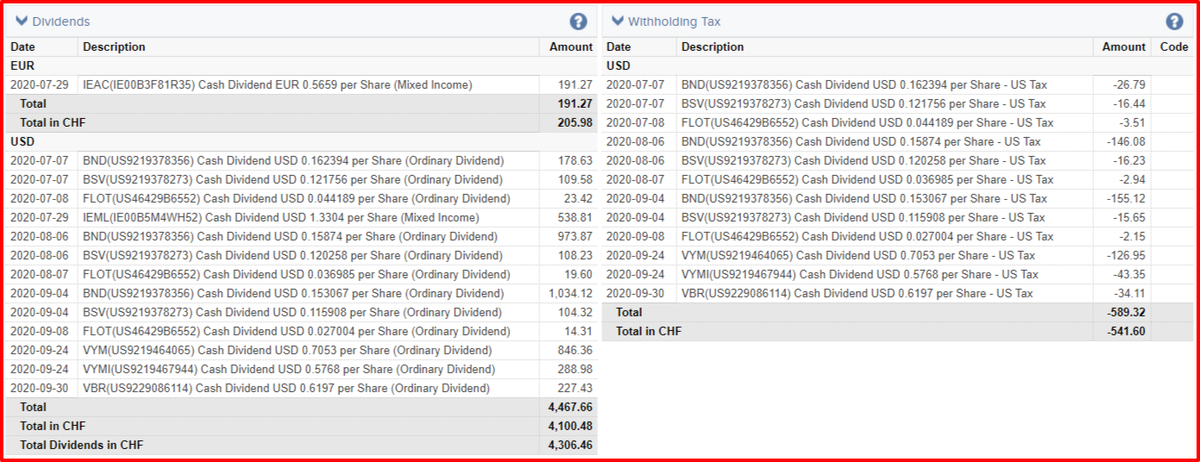1200x462 pixels.
Task: Click the Amount column header in Withholding Tax
Action: click(1124, 47)
